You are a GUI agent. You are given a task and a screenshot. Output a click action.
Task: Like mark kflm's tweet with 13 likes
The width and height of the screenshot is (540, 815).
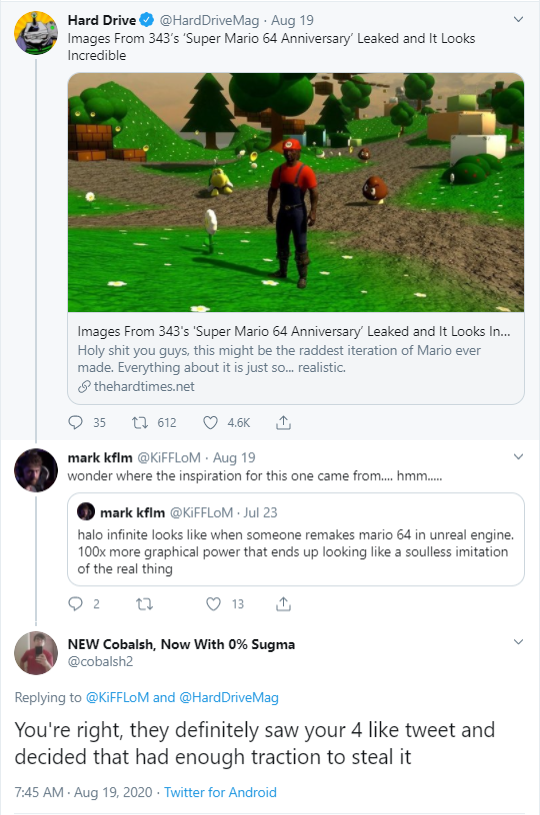tap(213, 603)
